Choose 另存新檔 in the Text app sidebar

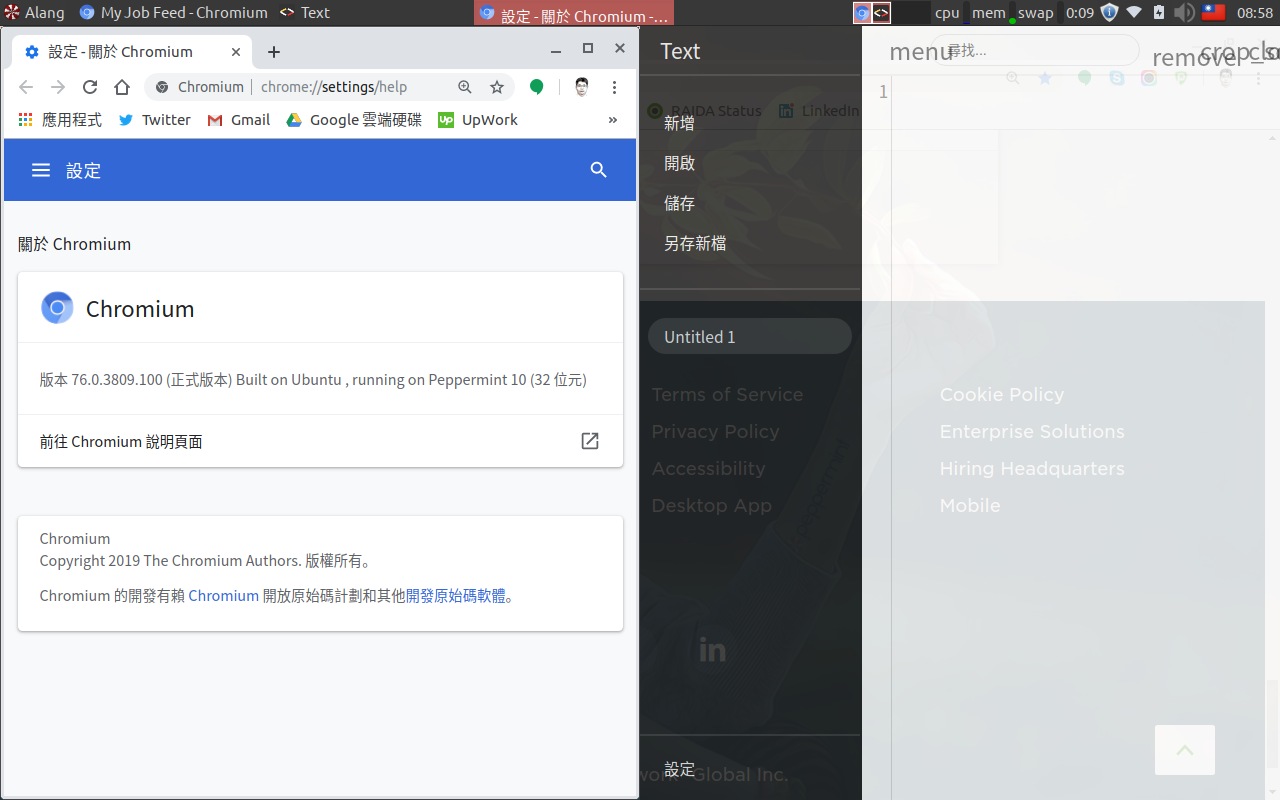point(695,243)
